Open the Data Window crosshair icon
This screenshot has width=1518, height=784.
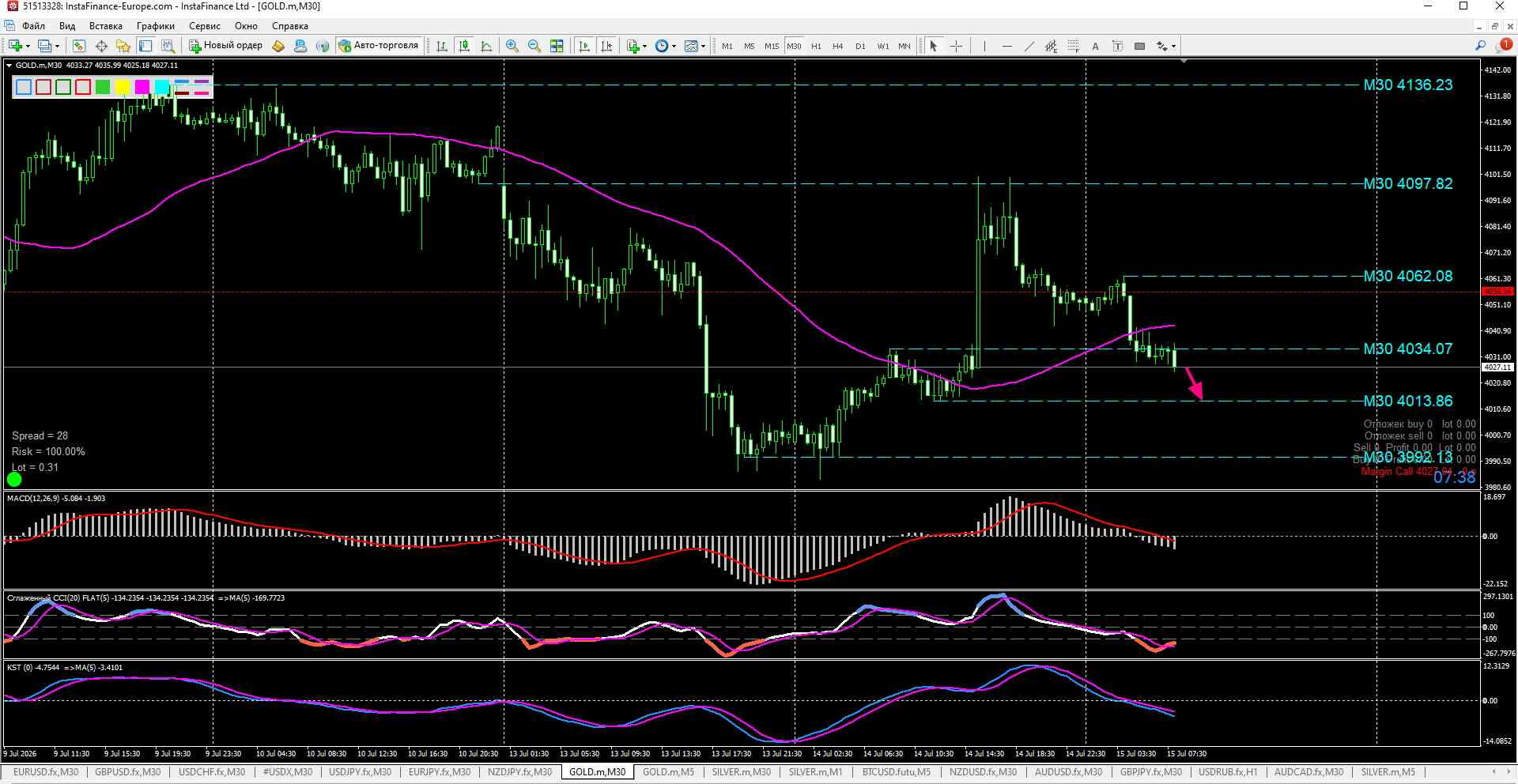tap(101, 46)
